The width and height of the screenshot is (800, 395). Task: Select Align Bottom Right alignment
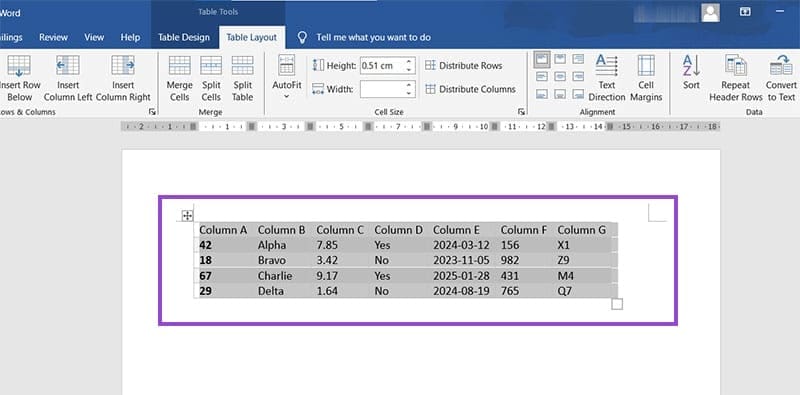578,94
